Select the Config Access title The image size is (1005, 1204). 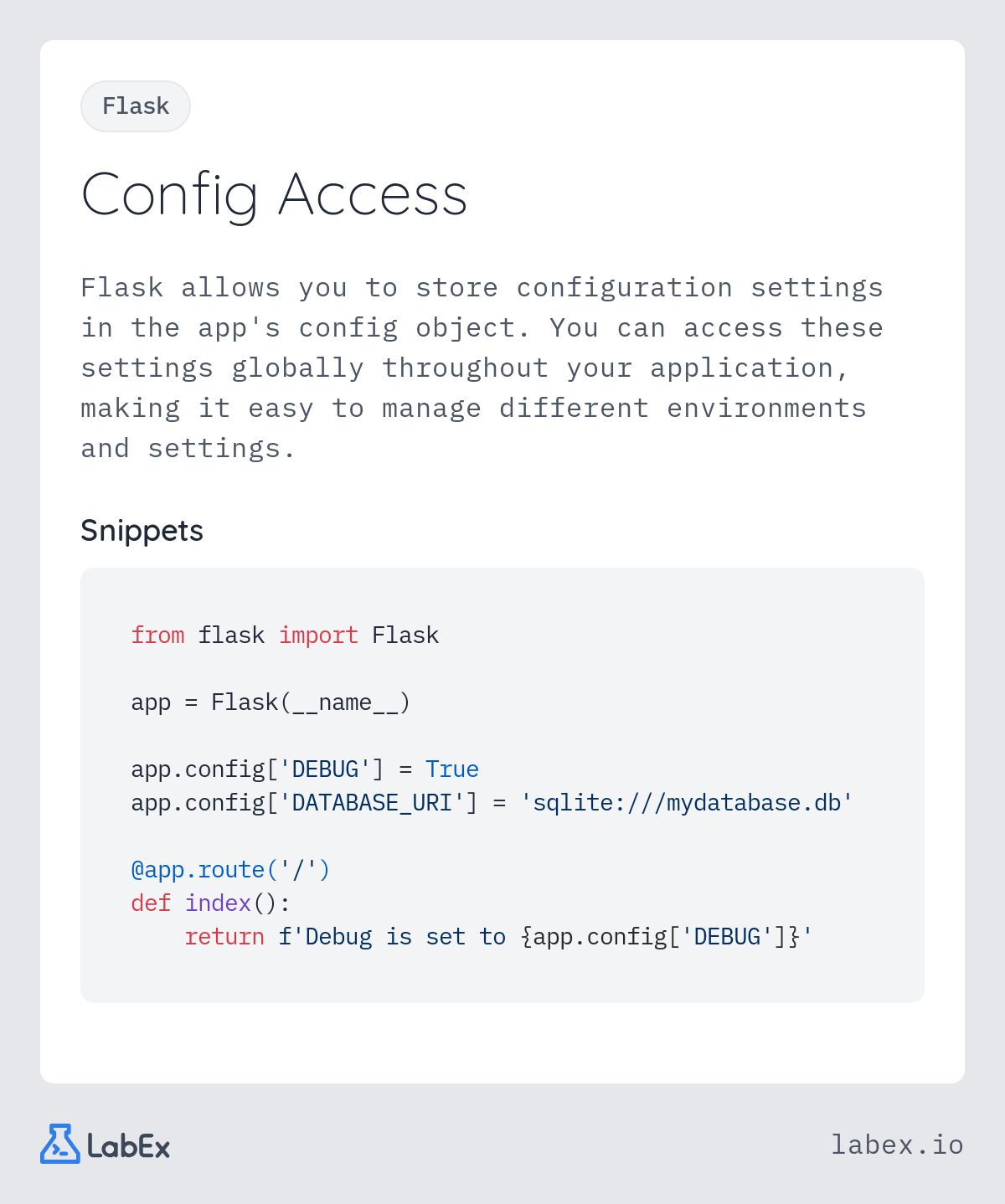(x=274, y=195)
